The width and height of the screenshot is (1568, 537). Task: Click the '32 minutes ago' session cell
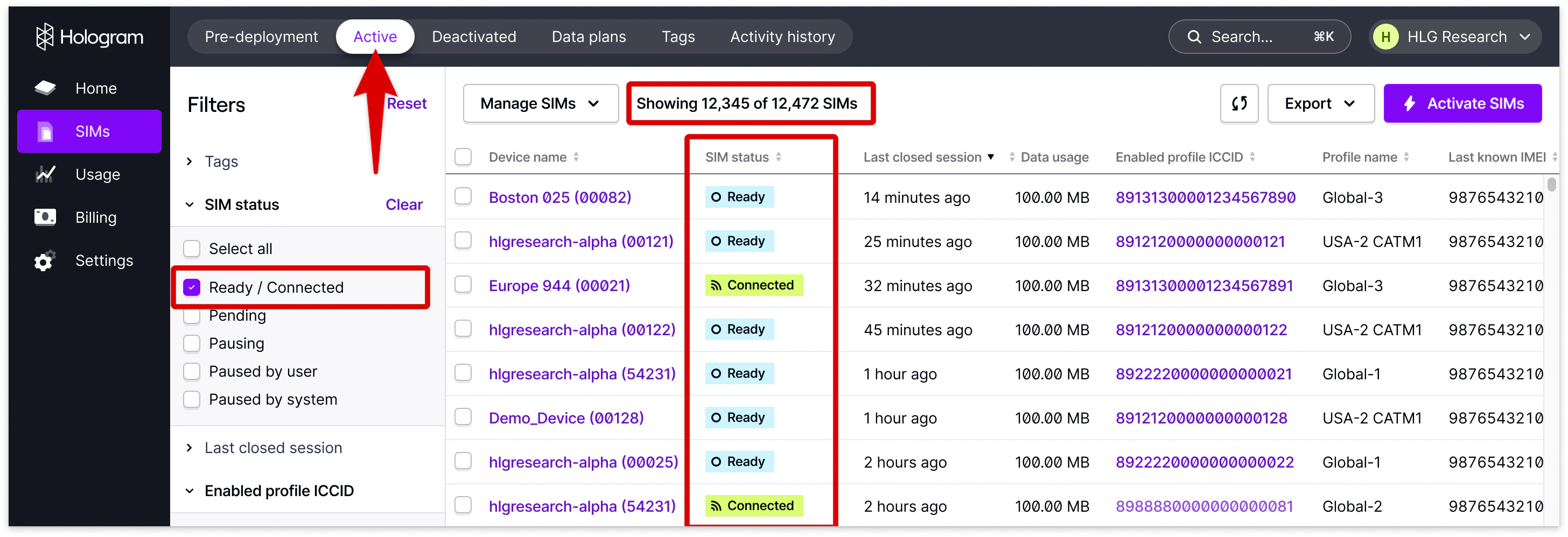coord(918,286)
